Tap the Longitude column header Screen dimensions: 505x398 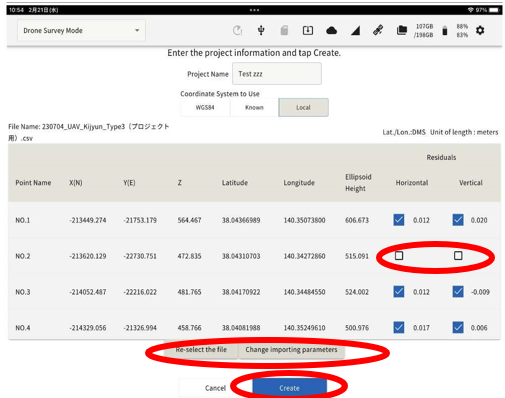click(299, 183)
